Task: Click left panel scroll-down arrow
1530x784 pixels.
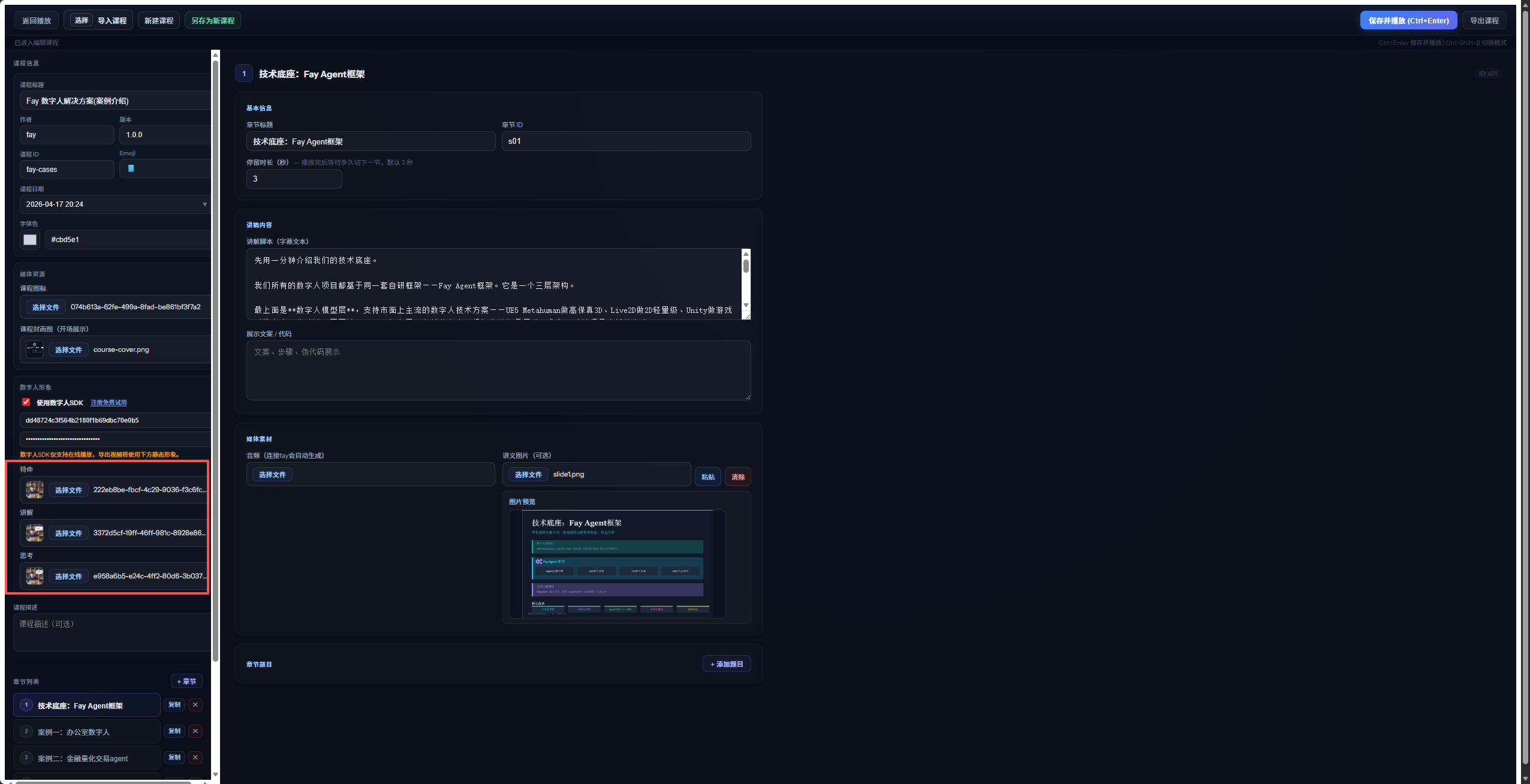Action: point(215,774)
